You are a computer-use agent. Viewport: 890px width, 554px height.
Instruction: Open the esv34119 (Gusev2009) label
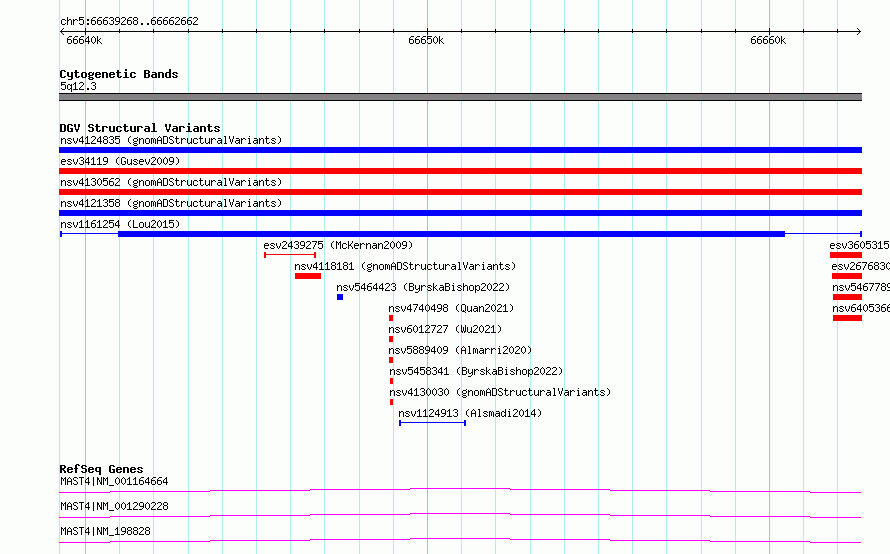pyautogui.click(x=120, y=161)
